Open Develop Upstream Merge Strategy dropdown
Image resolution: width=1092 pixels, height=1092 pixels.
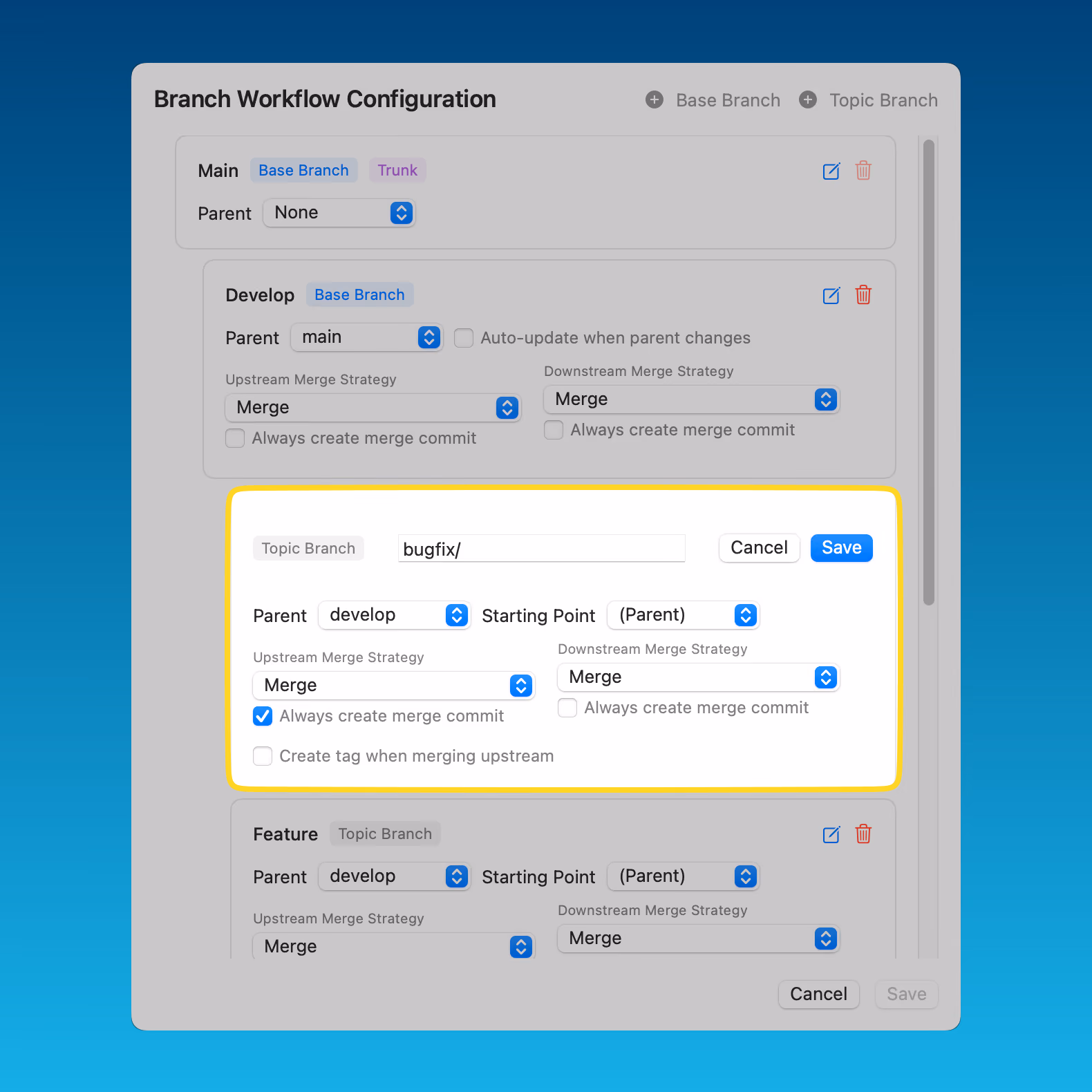373,408
